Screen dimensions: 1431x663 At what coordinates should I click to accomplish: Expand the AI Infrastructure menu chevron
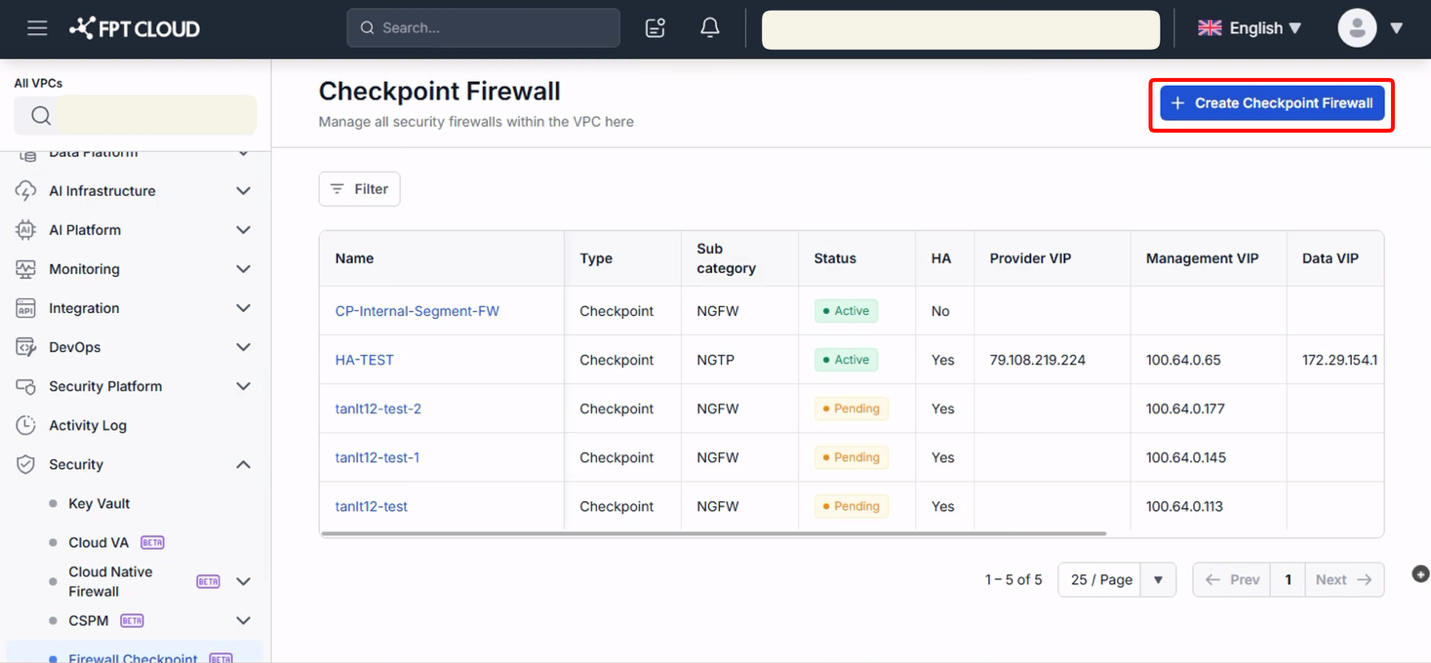point(243,191)
